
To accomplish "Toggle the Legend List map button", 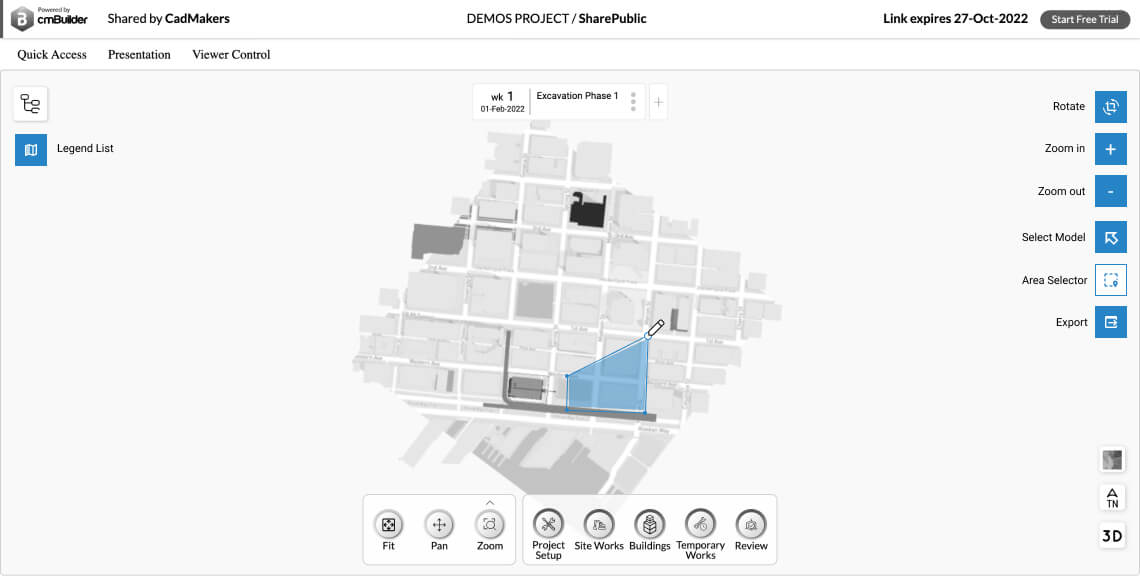I will [x=31, y=149].
